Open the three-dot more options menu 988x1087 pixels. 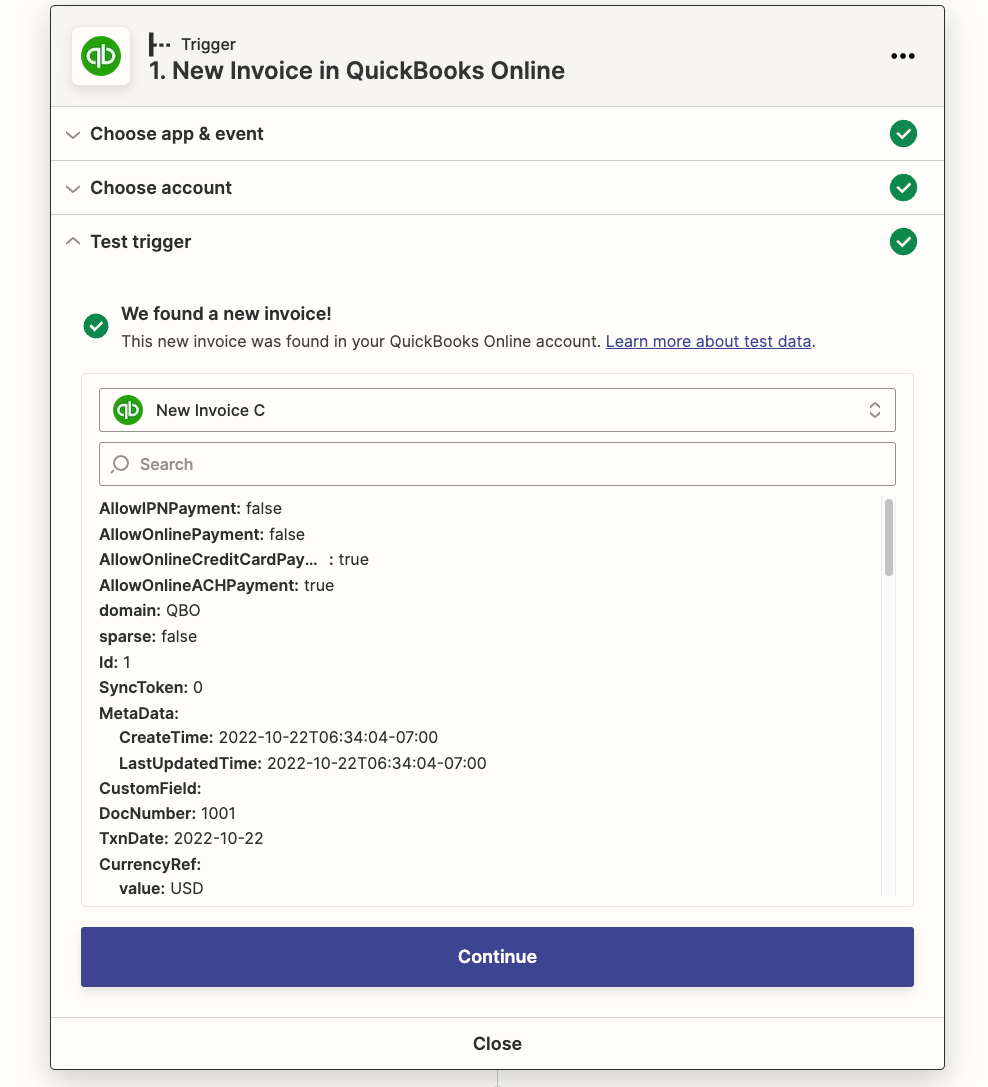(903, 56)
